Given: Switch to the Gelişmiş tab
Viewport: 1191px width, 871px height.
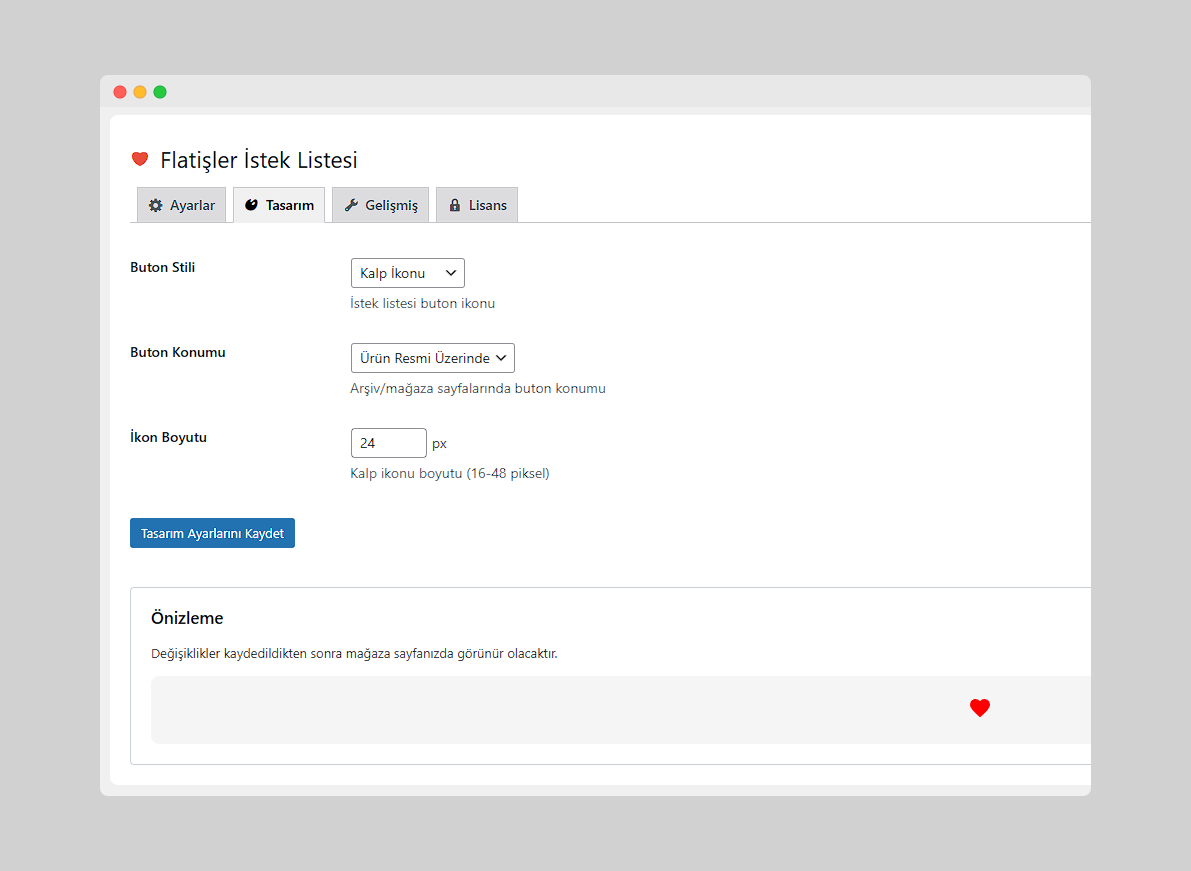Looking at the screenshot, I should [x=380, y=205].
